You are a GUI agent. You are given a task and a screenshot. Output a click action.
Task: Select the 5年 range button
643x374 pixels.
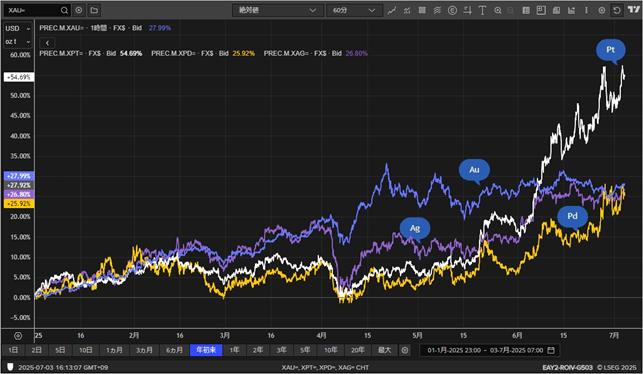click(305, 350)
